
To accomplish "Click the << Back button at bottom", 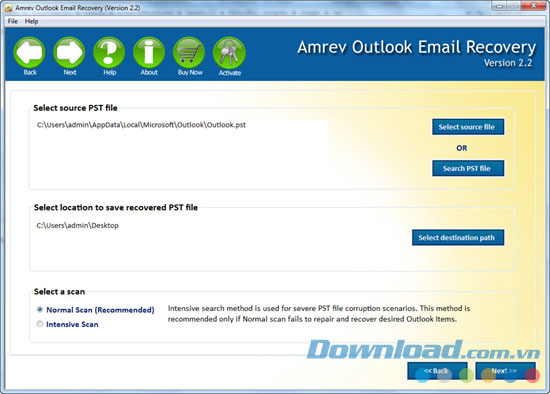I will coord(437,371).
